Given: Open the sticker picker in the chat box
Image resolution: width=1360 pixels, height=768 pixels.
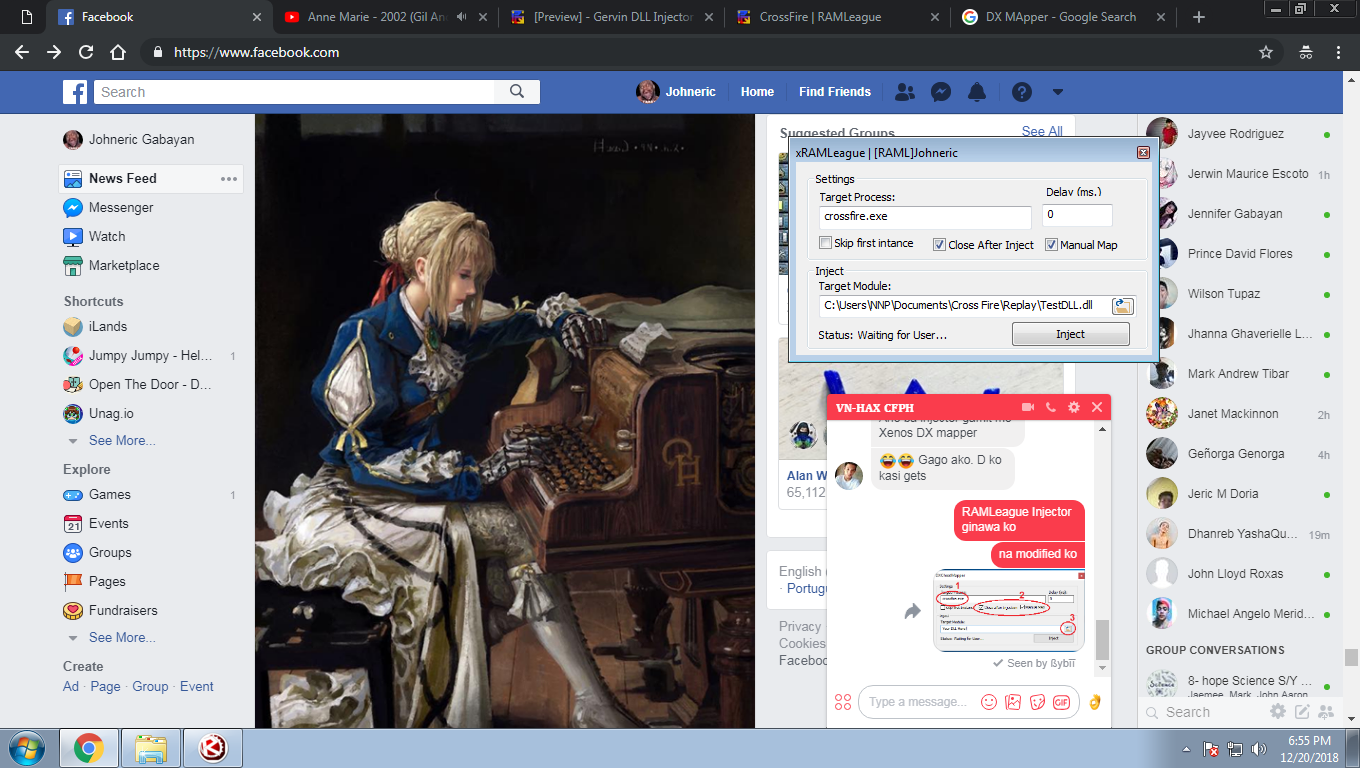Looking at the screenshot, I should (1037, 702).
